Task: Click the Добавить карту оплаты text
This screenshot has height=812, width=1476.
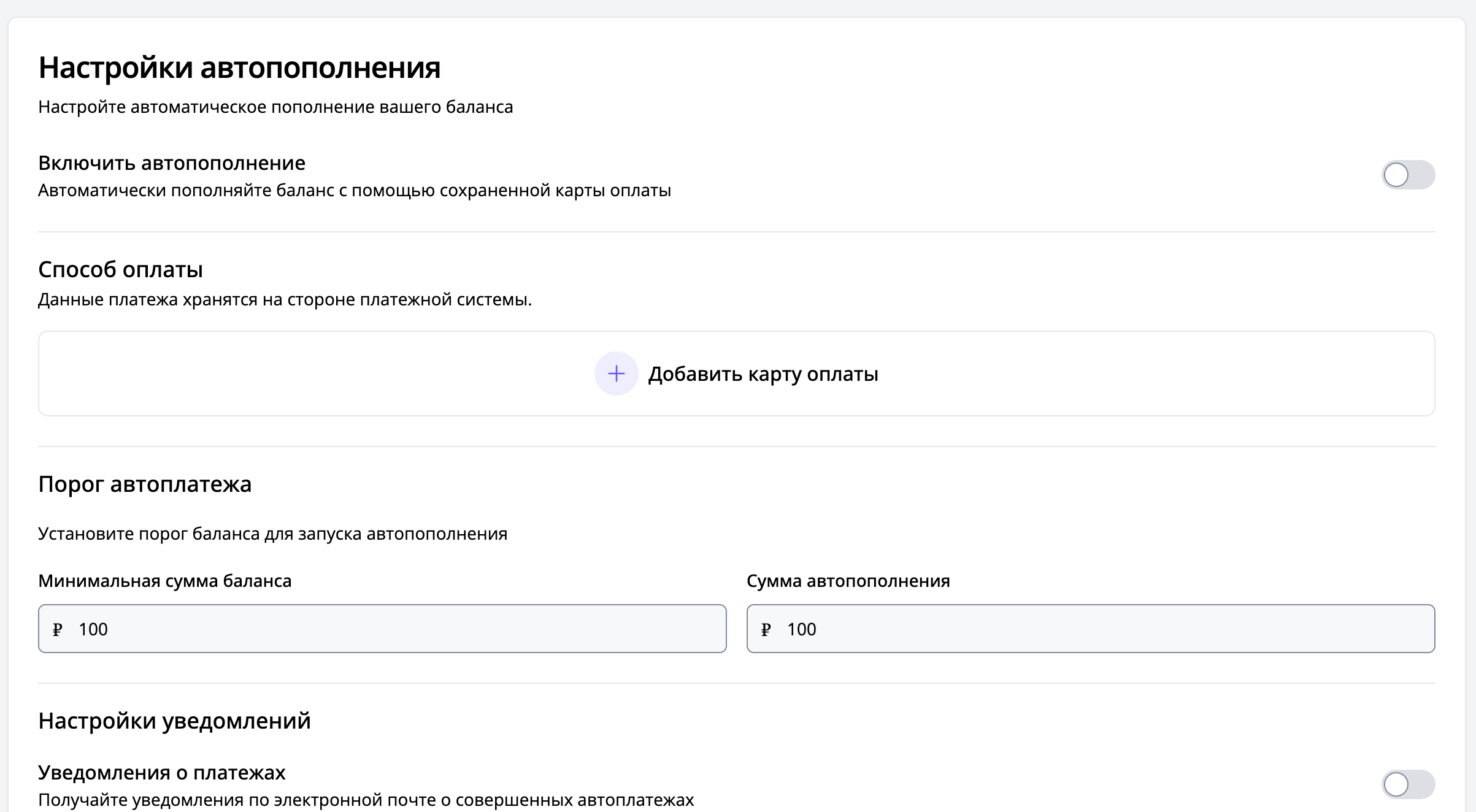Action: pyautogui.click(x=763, y=374)
